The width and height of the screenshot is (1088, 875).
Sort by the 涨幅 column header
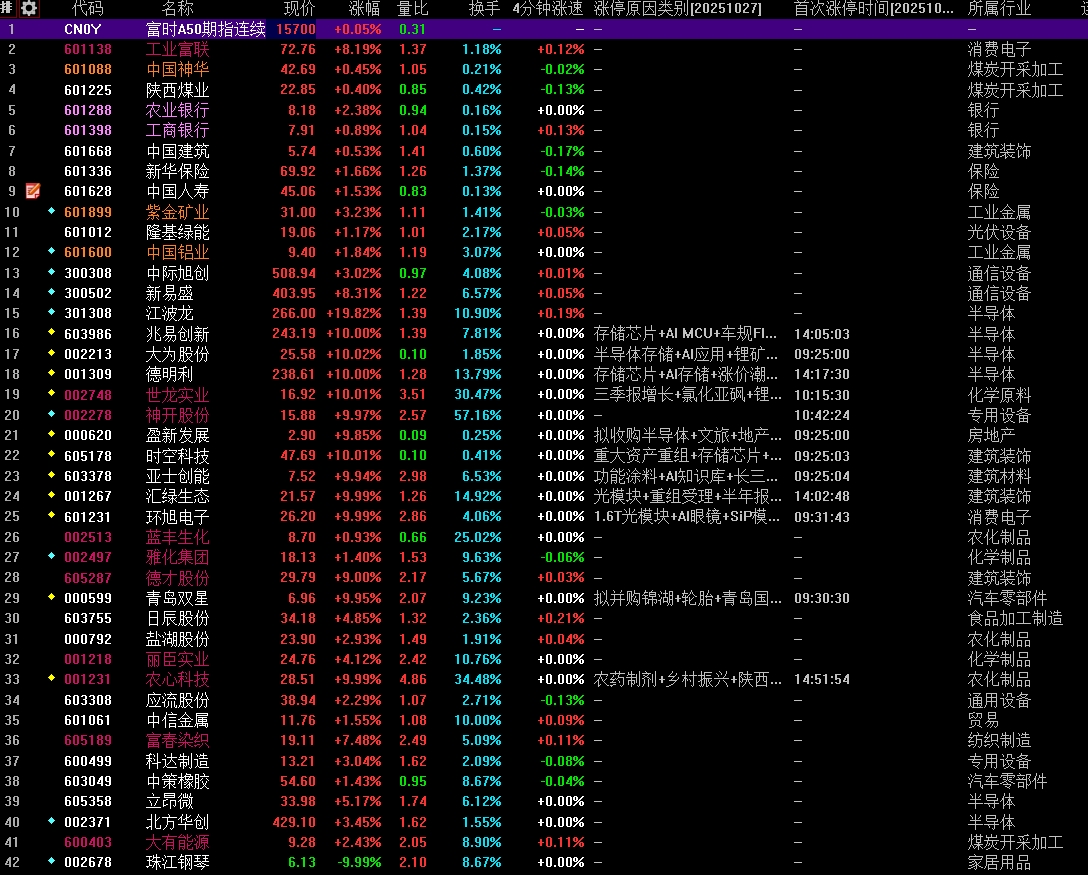(364, 8)
